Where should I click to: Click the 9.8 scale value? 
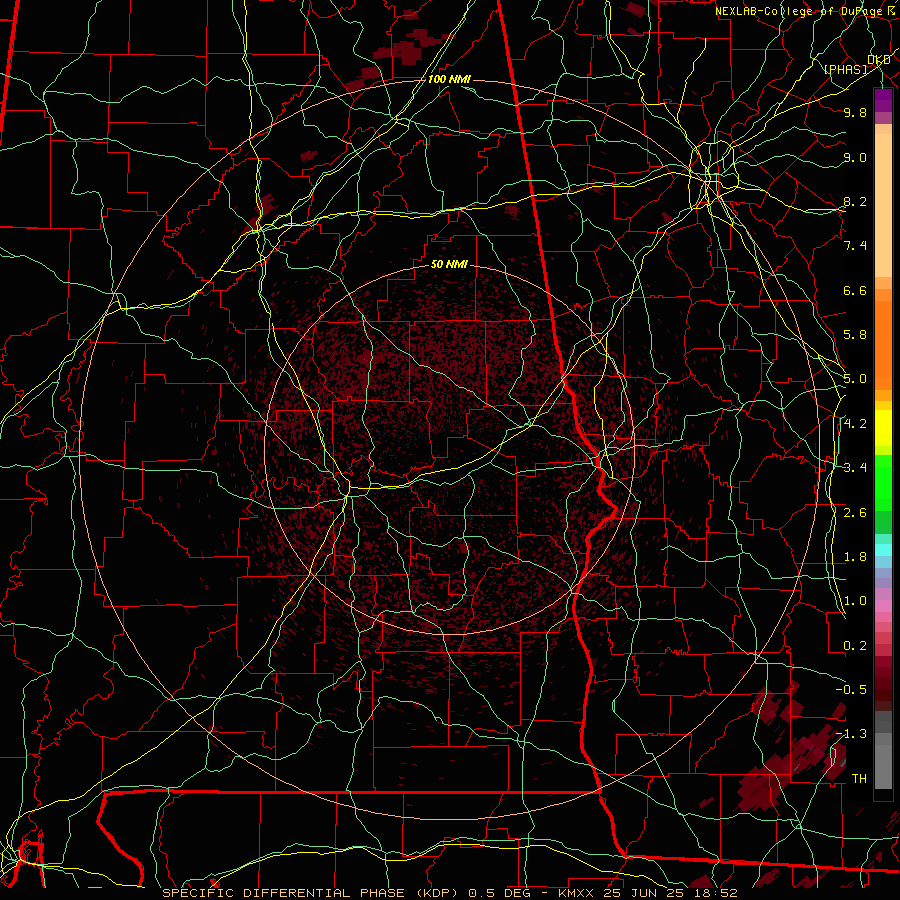point(855,112)
